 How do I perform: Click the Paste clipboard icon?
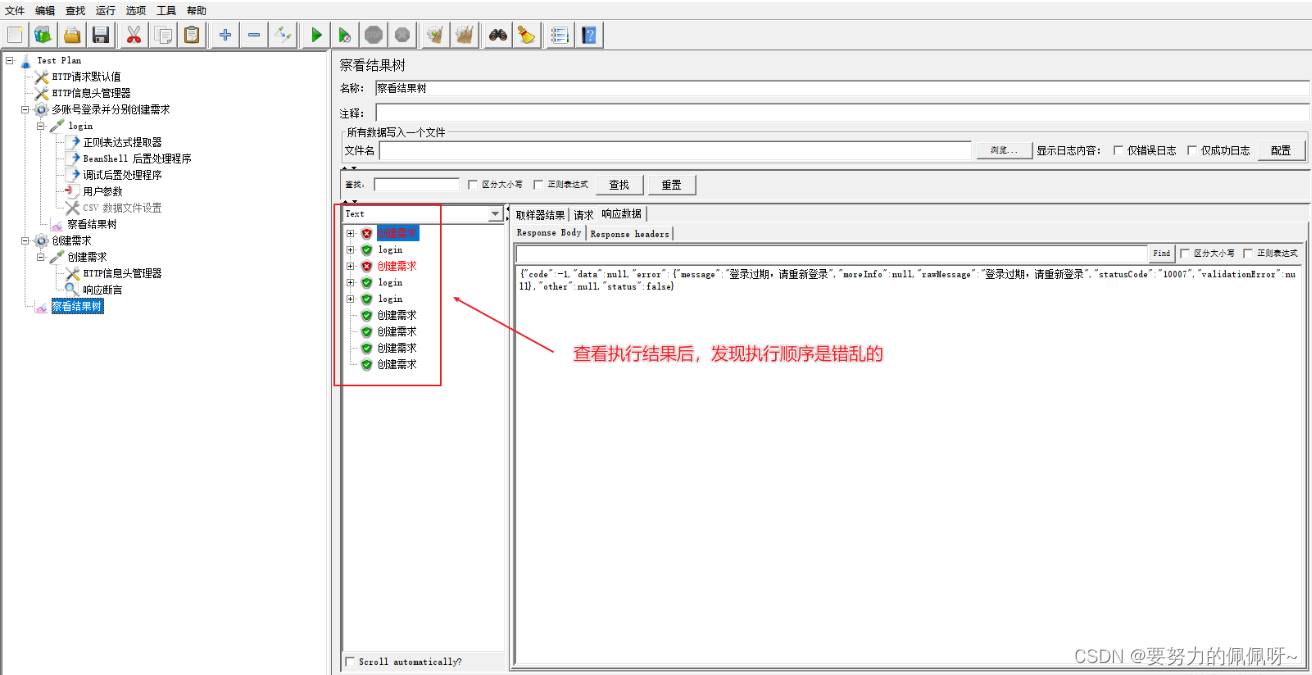coord(191,35)
